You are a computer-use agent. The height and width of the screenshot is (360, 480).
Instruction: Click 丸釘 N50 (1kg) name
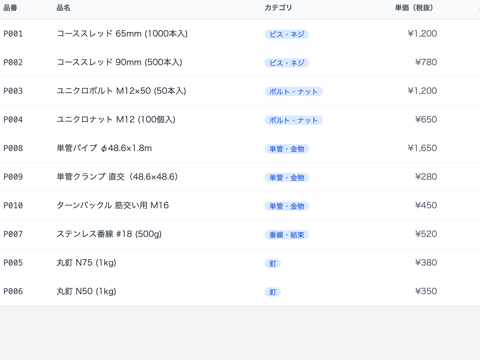(x=86, y=292)
